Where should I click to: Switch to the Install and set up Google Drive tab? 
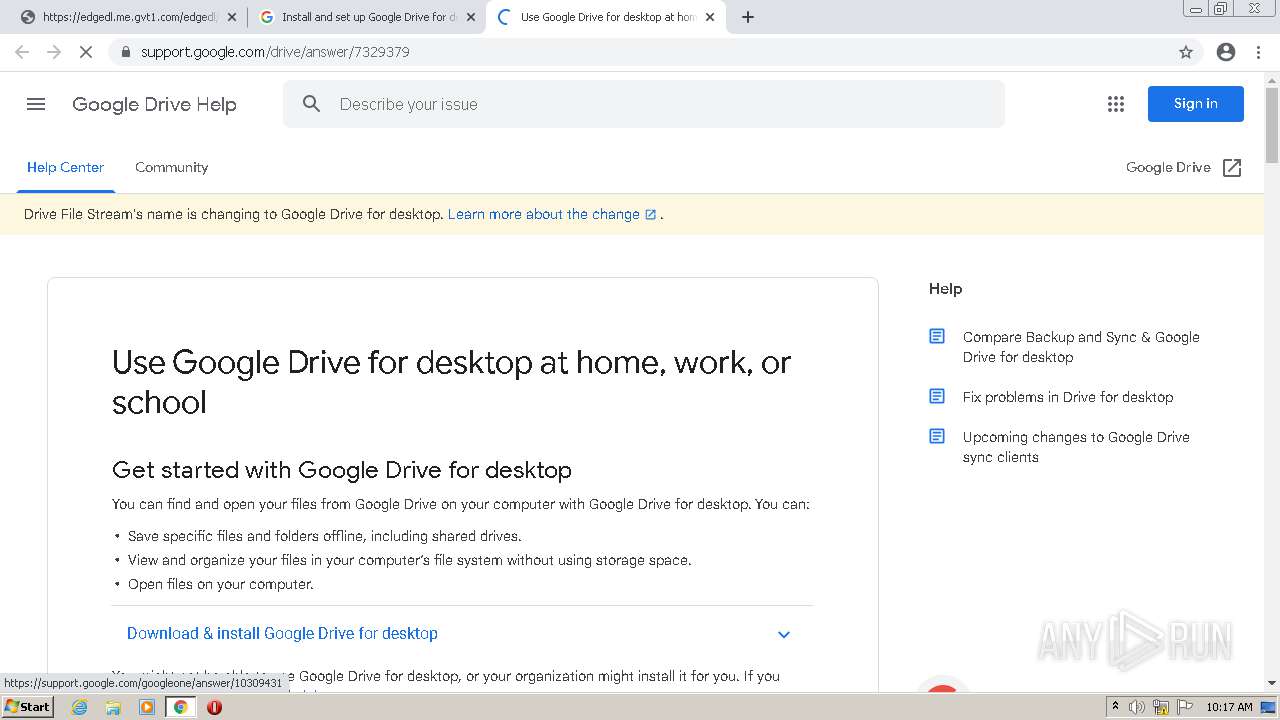[365, 17]
